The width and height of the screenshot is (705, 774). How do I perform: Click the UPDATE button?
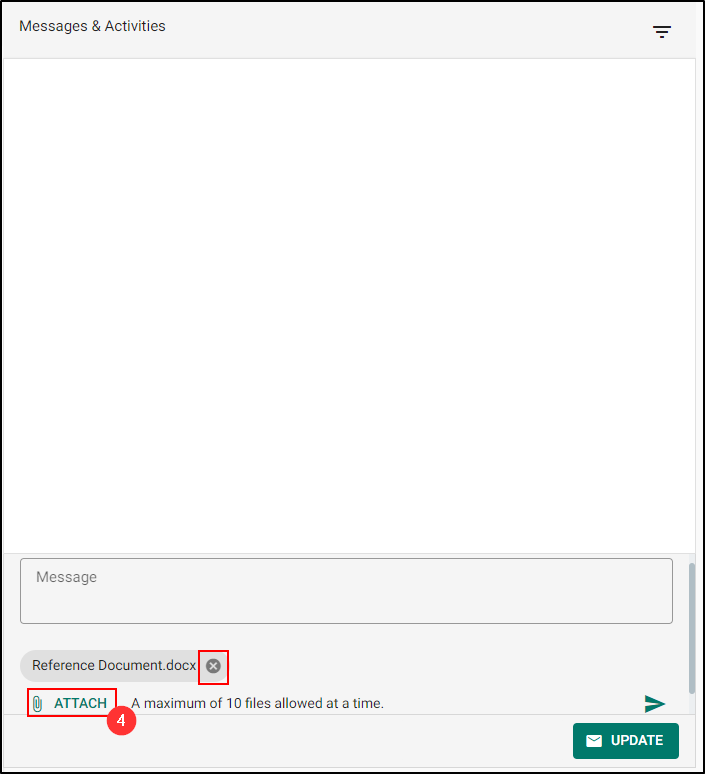(626, 740)
